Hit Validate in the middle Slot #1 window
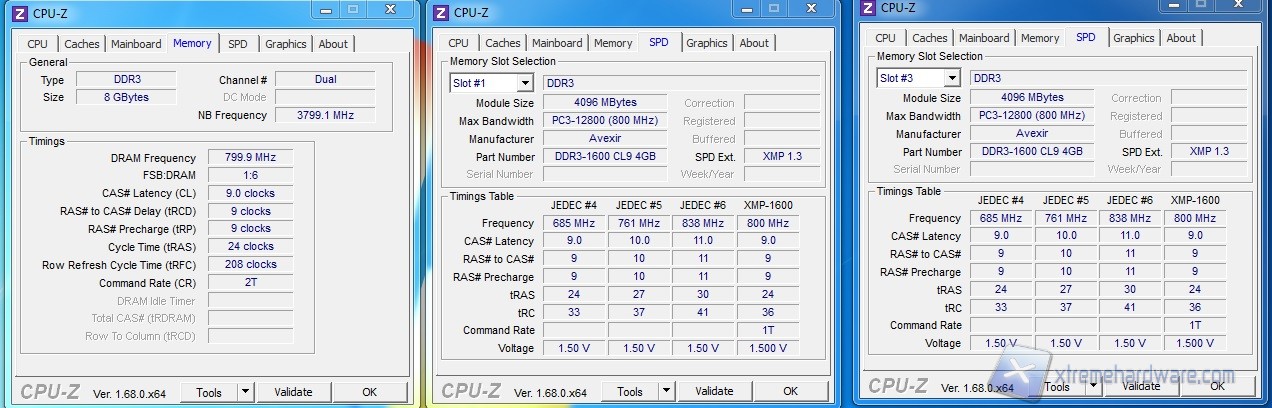Screen dimensions: 1272x408 tap(714, 391)
